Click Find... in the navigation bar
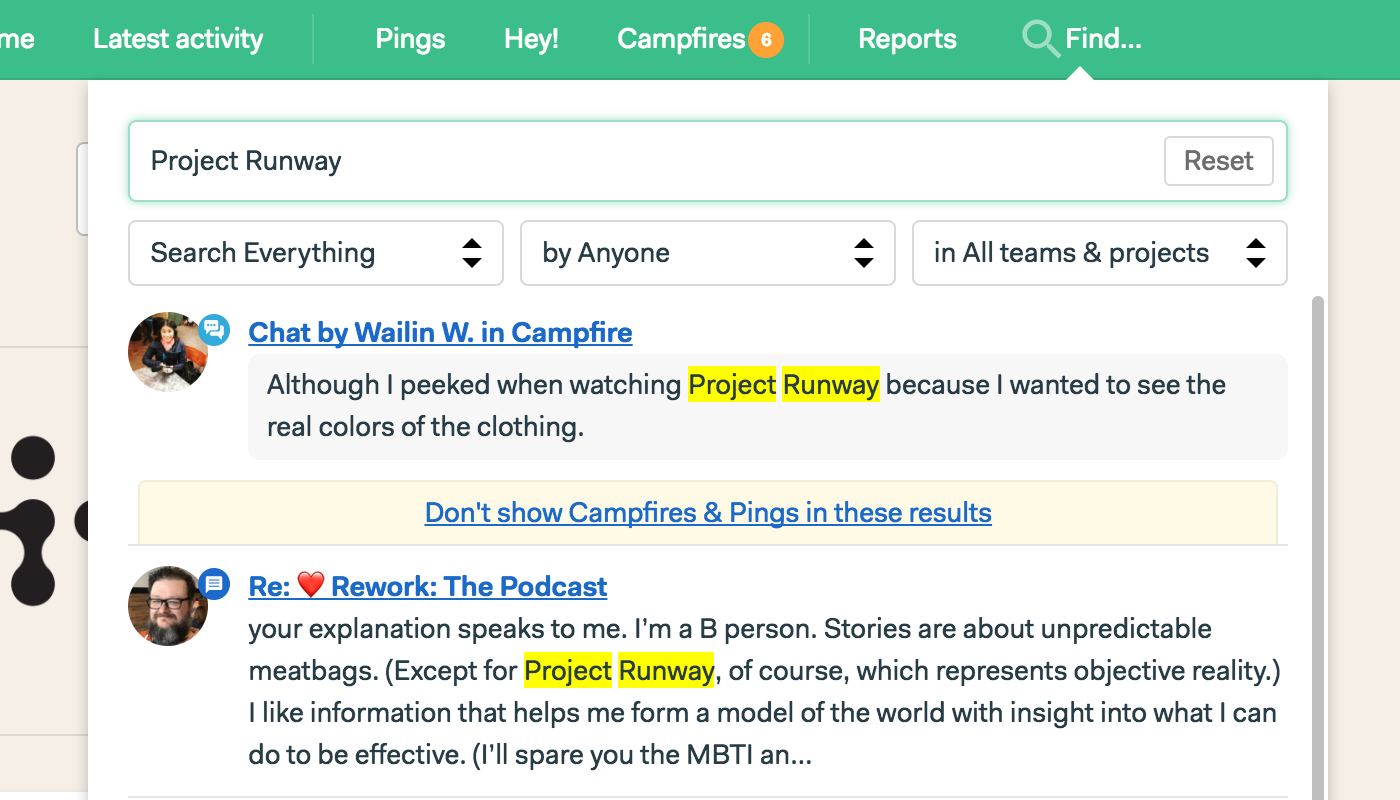Screen dimensions: 1400x800 (1103, 39)
